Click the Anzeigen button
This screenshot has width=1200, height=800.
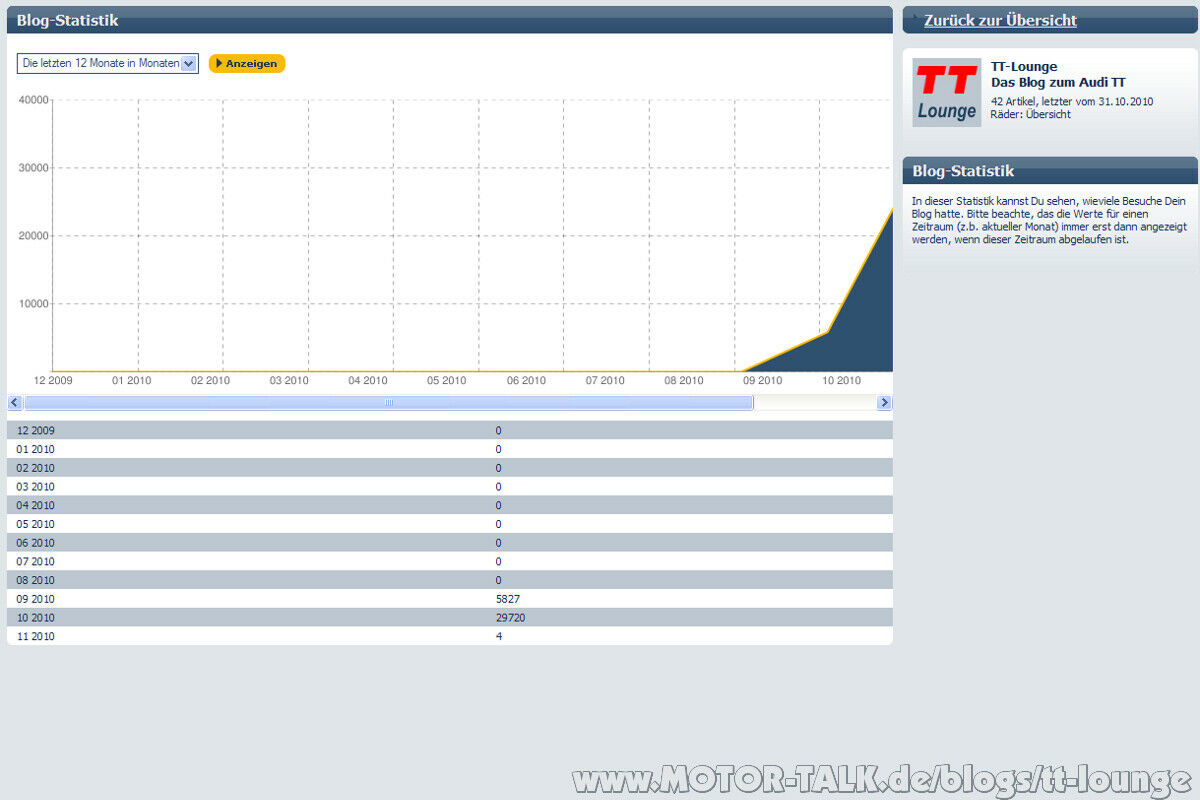coord(247,63)
